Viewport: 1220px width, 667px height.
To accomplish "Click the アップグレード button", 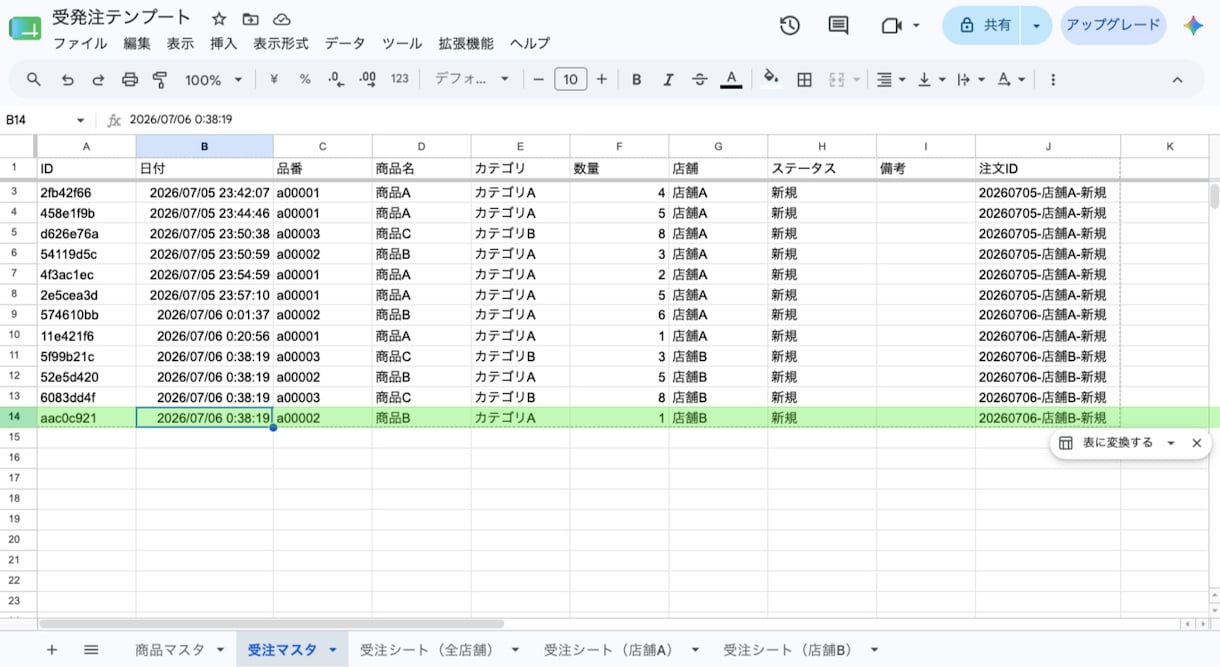I will point(1113,26).
